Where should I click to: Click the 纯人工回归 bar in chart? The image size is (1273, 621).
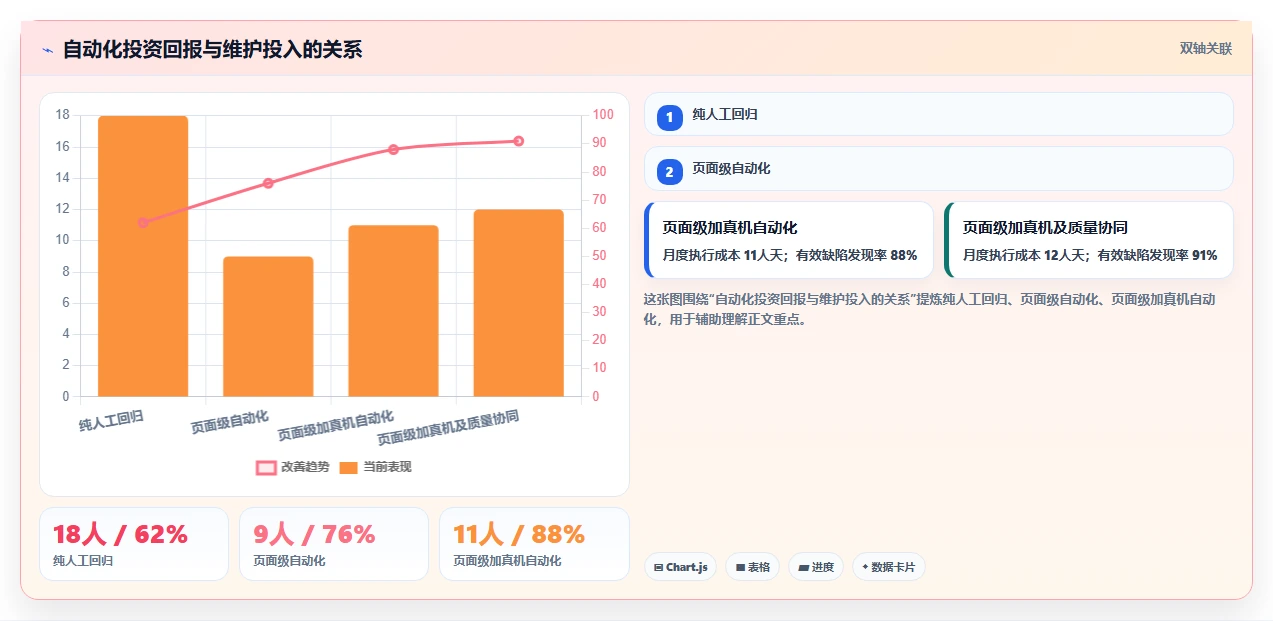pos(143,256)
